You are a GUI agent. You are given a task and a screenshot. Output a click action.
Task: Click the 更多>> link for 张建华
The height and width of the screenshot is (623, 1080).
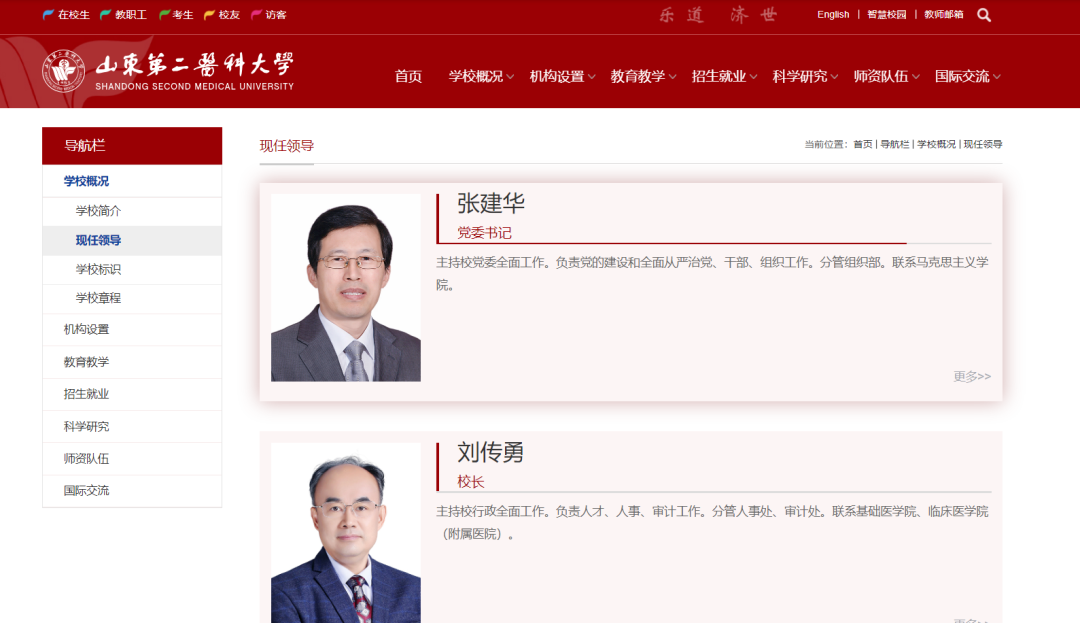(x=969, y=376)
